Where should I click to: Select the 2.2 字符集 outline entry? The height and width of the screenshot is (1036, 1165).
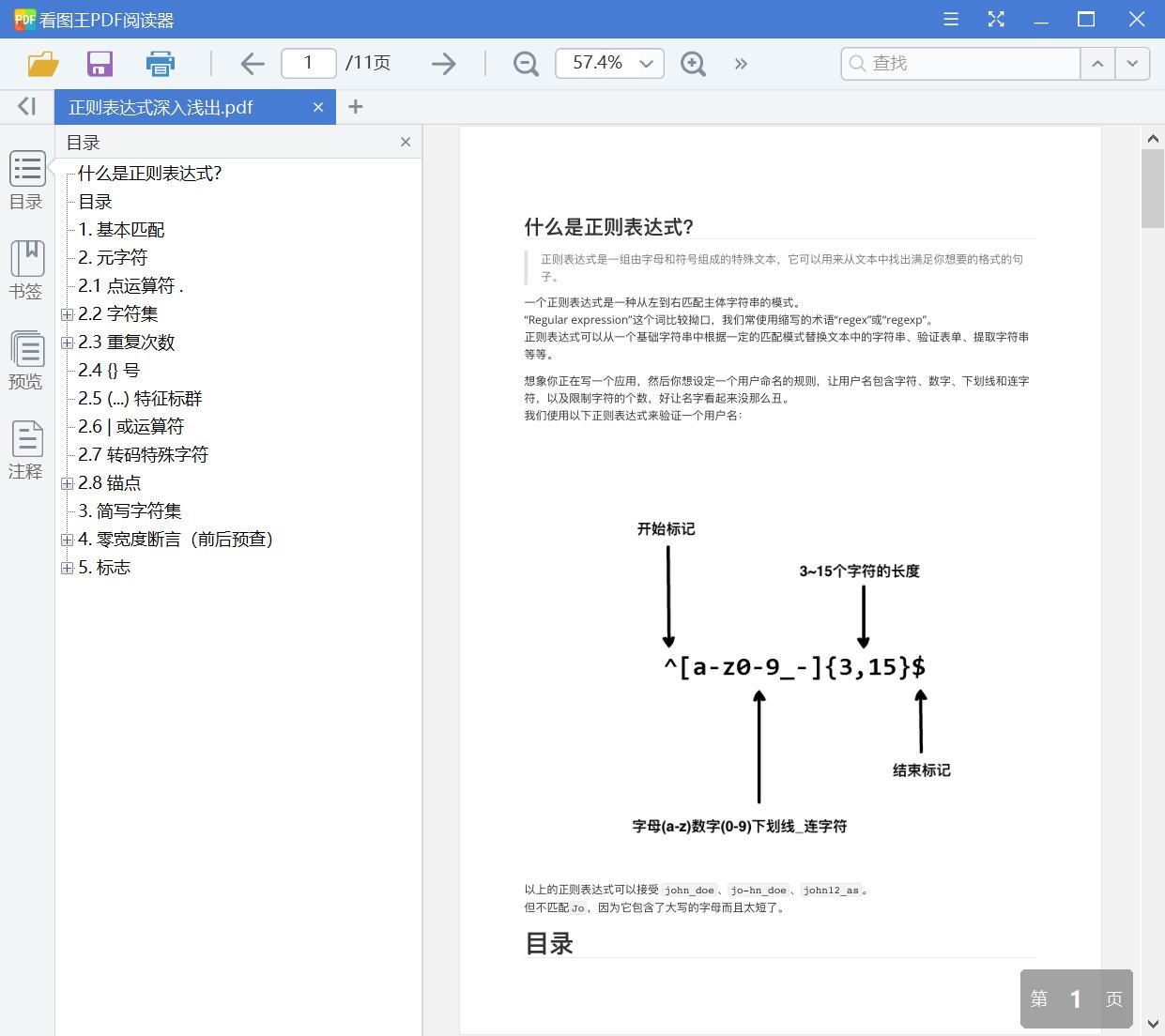[118, 313]
